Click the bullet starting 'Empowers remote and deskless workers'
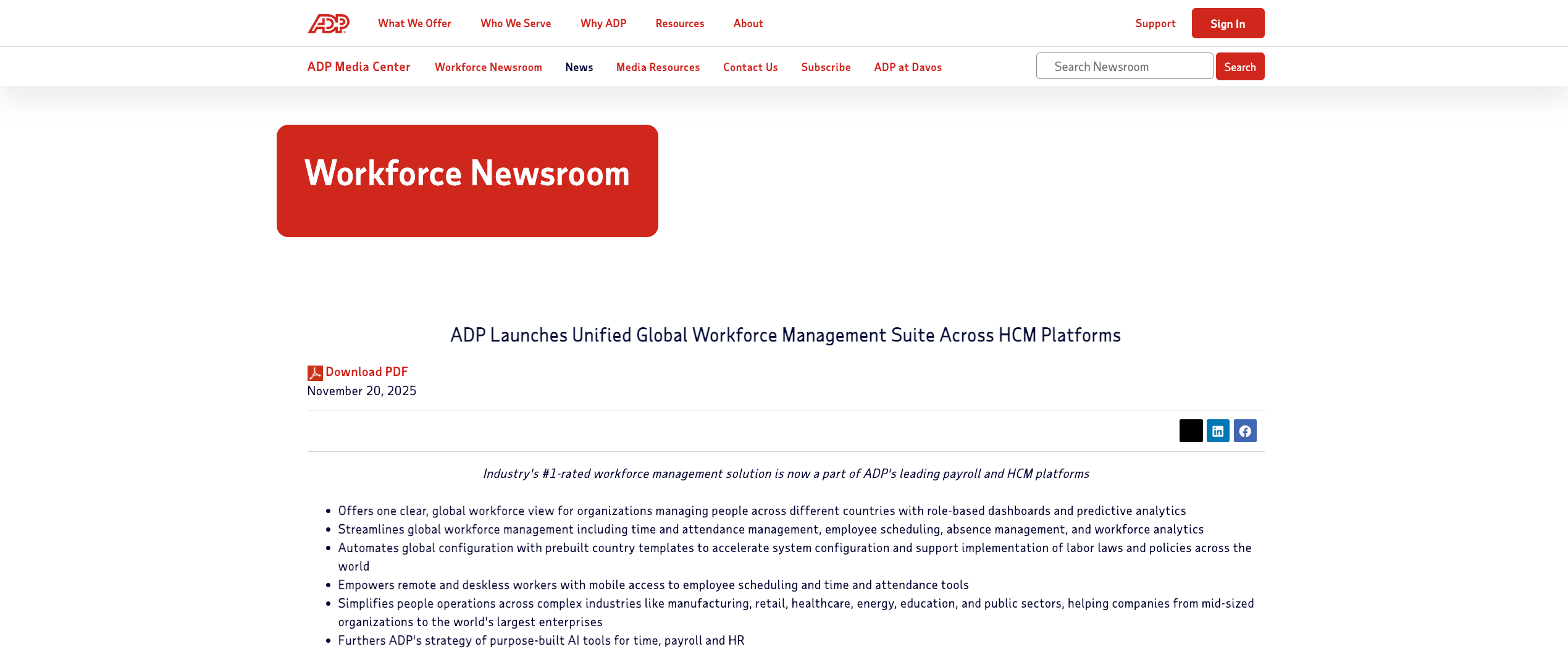The height and width of the screenshot is (657, 1568). [x=653, y=585]
